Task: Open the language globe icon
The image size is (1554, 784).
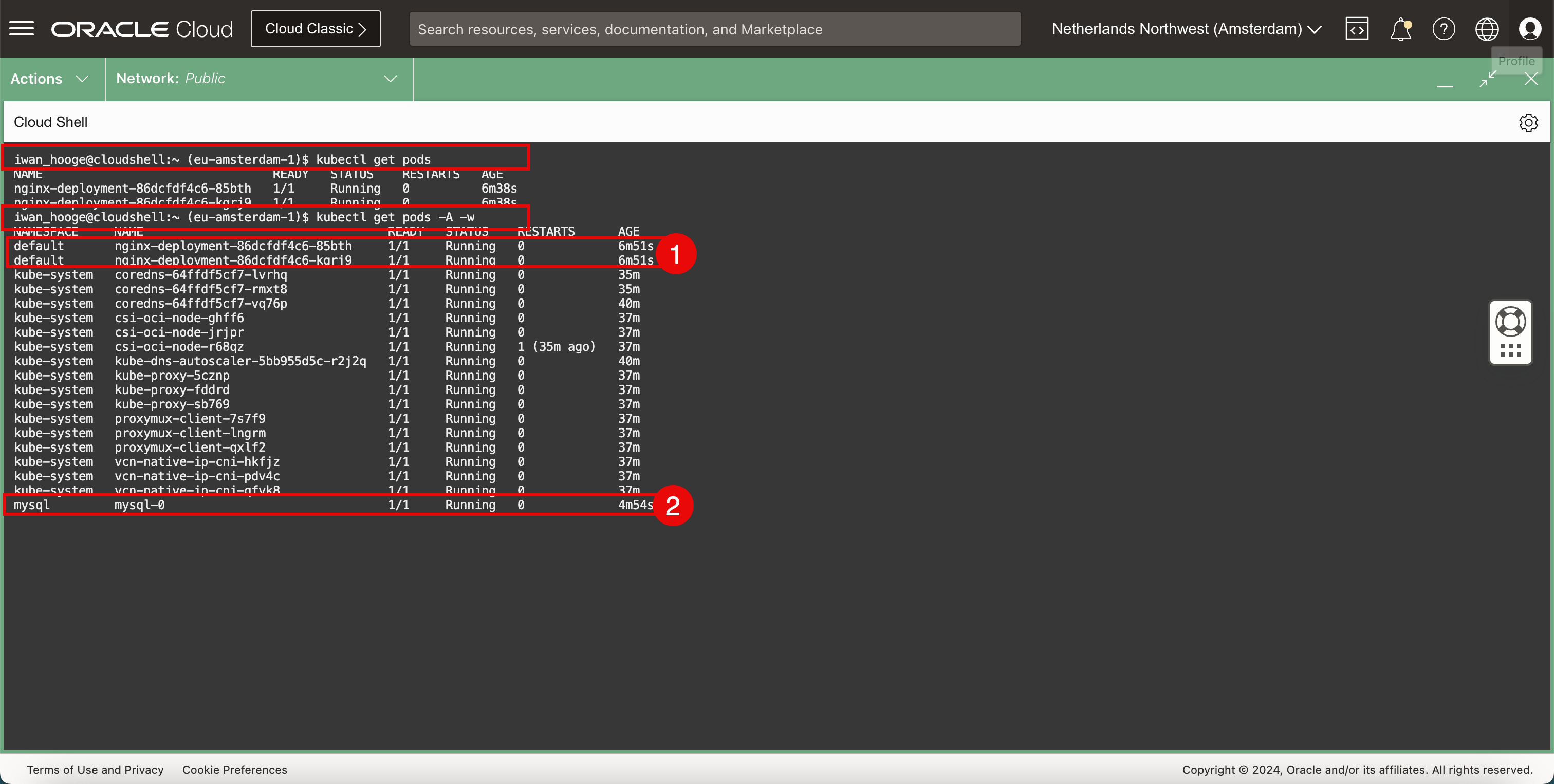Action: [1487, 29]
